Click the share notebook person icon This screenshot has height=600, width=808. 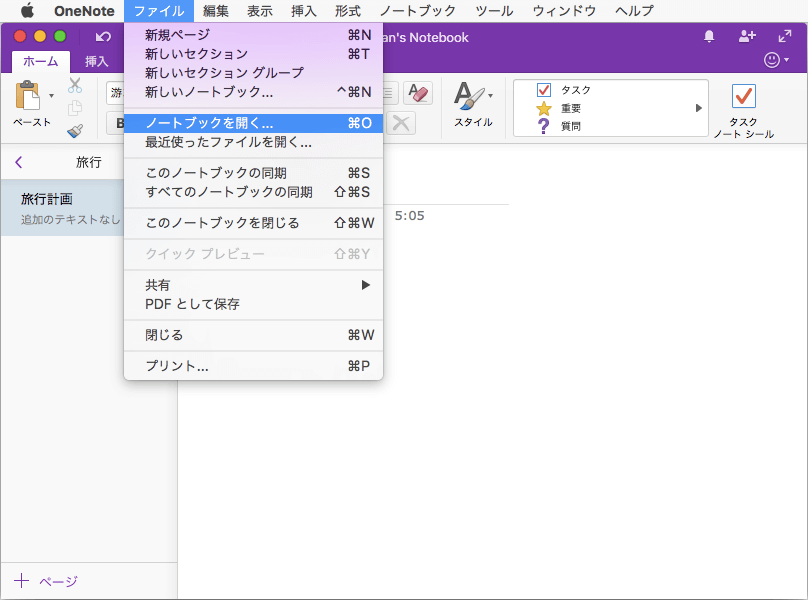[747, 36]
